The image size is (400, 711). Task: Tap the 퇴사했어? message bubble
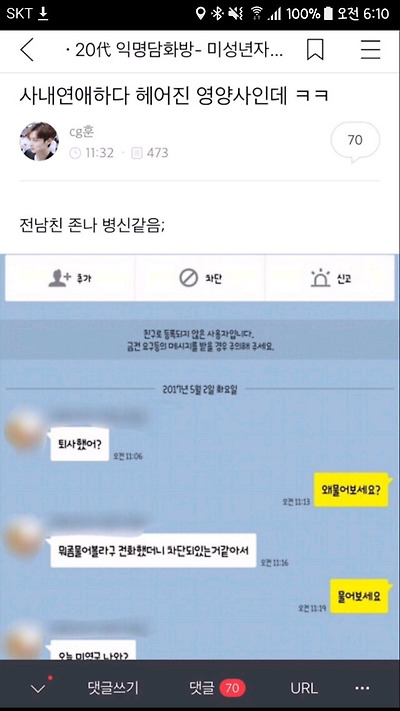[x=80, y=444]
